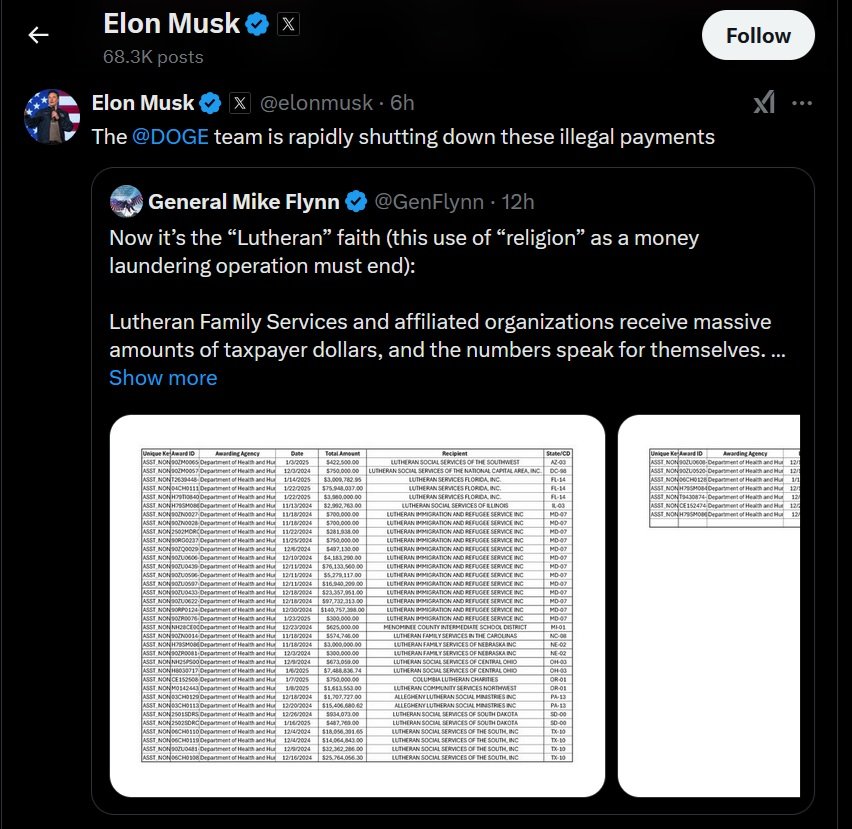Click the Elon Musk name in page header
The image size is (852, 829).
point(171,24)
